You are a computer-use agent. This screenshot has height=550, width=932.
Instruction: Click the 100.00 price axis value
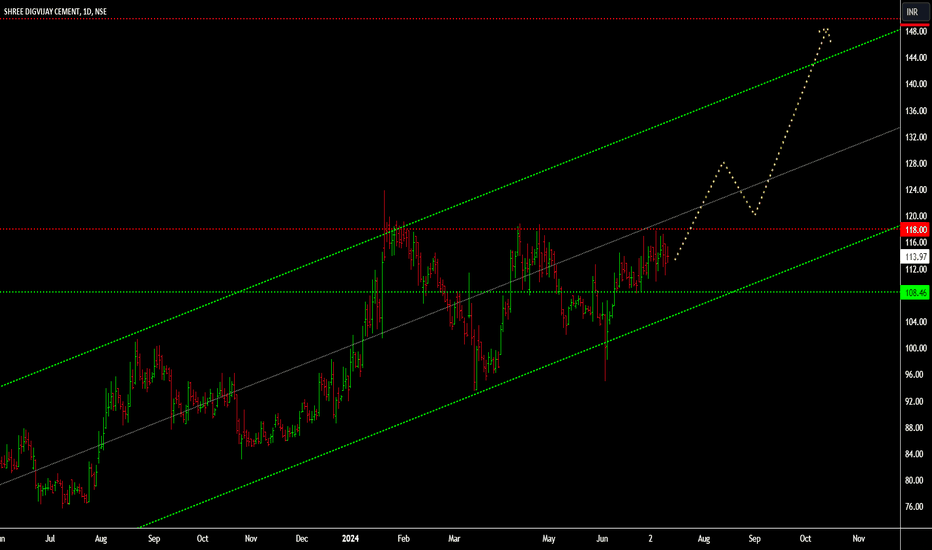(x=916, y=348)
